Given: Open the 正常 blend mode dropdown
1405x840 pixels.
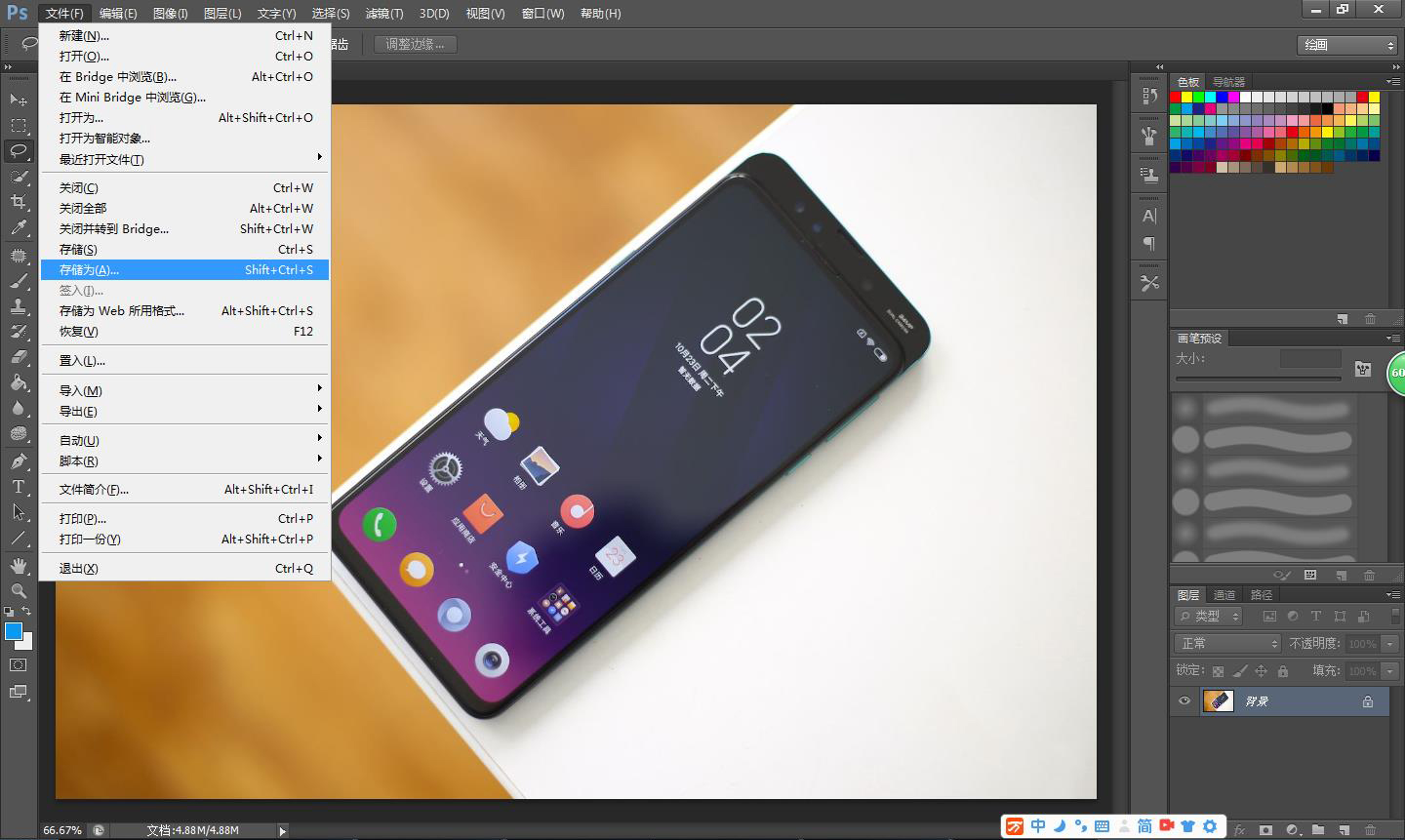Looking at the screenshot, I should (x=1227, y=644).
